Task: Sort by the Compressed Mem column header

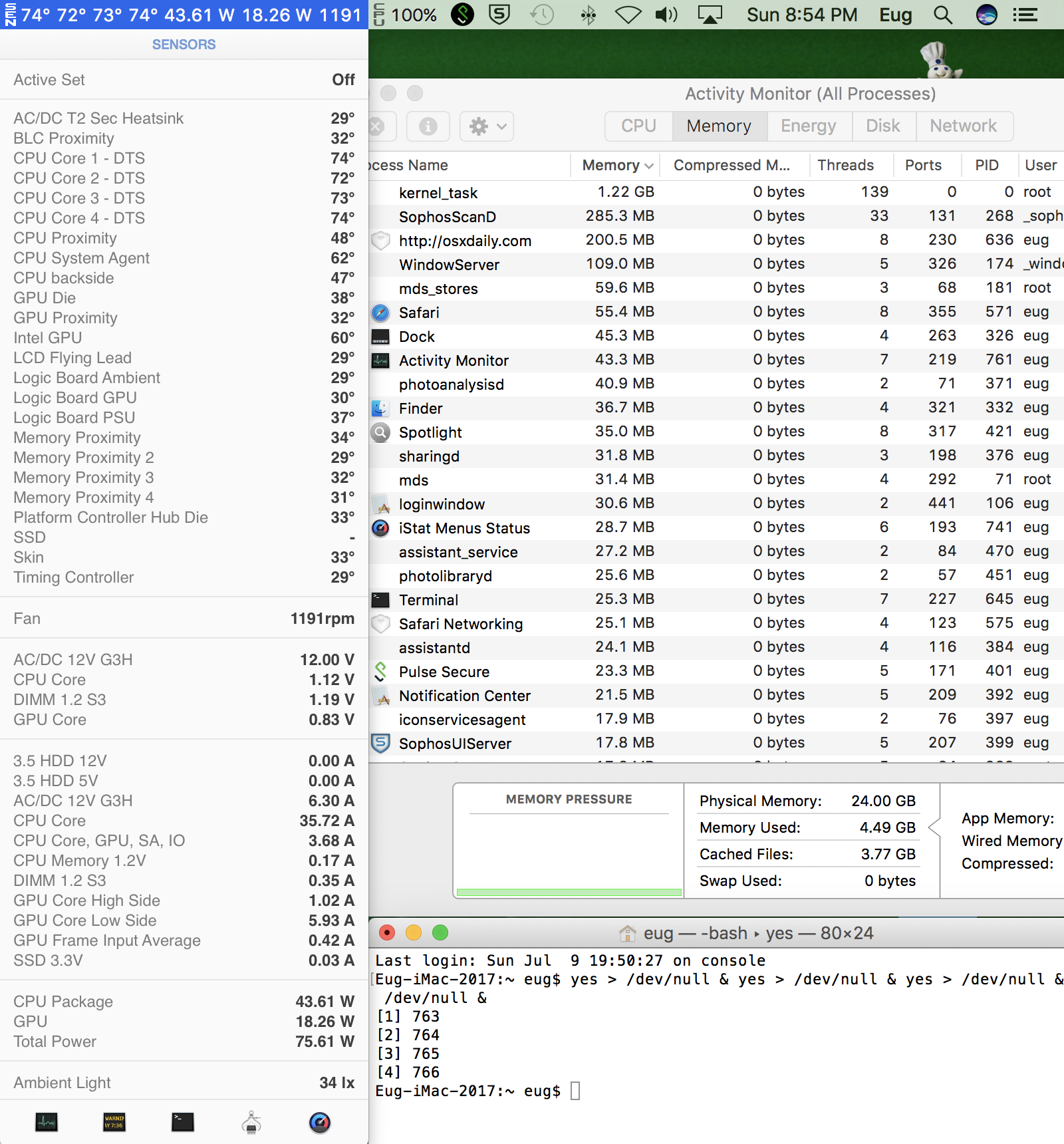Action: click(x=734, y=165)
